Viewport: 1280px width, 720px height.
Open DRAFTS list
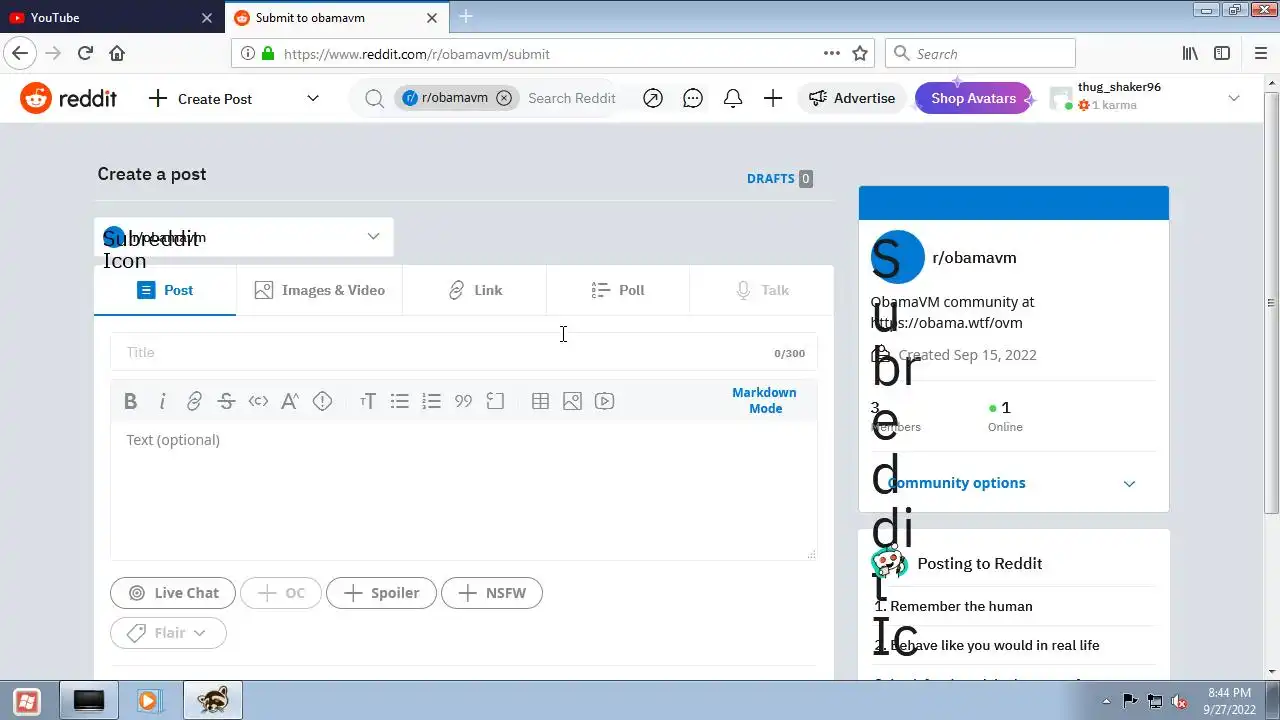[780, 179]
